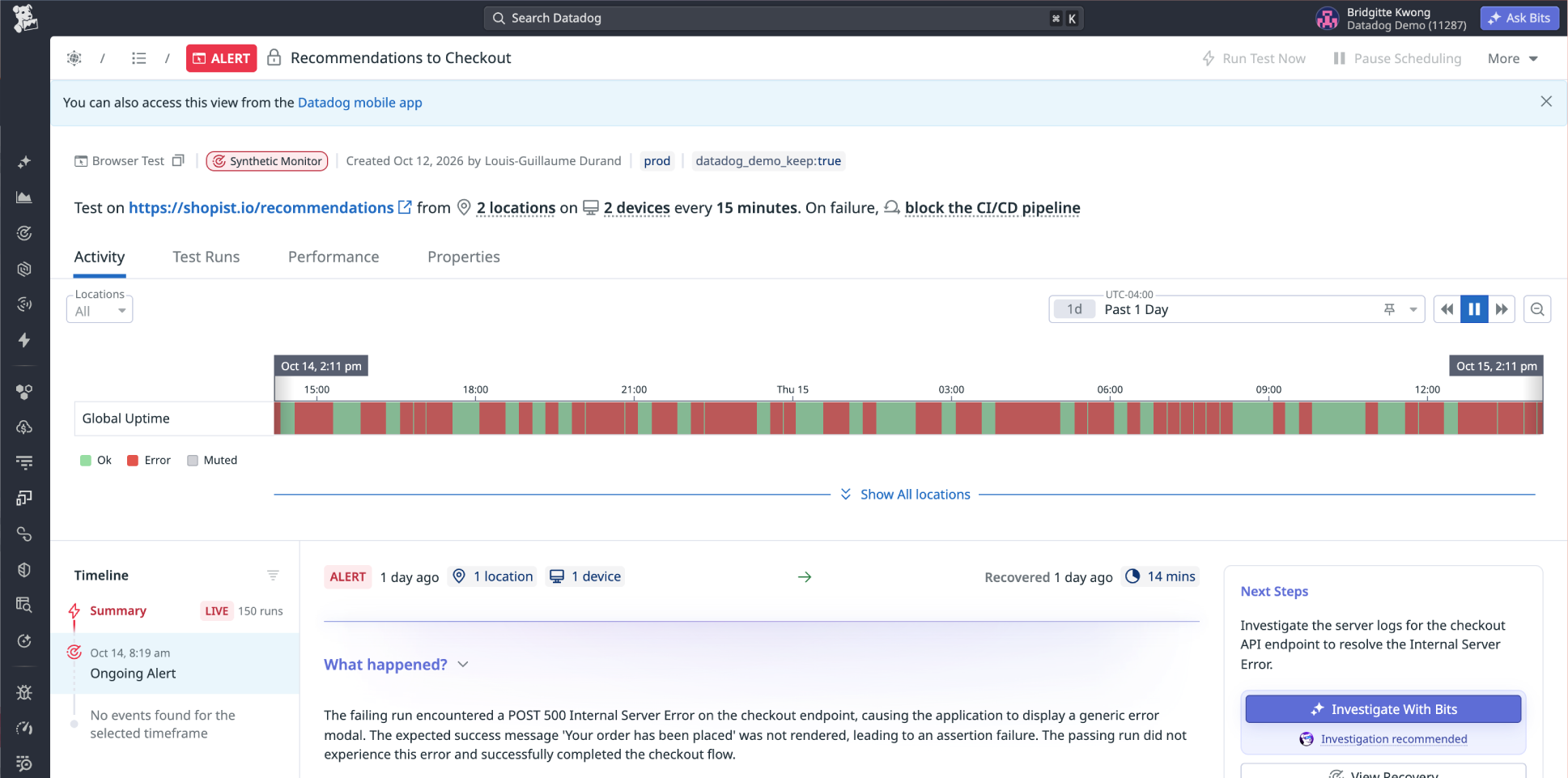
Task: Expand Show All locations
Action: coord(905,494)
